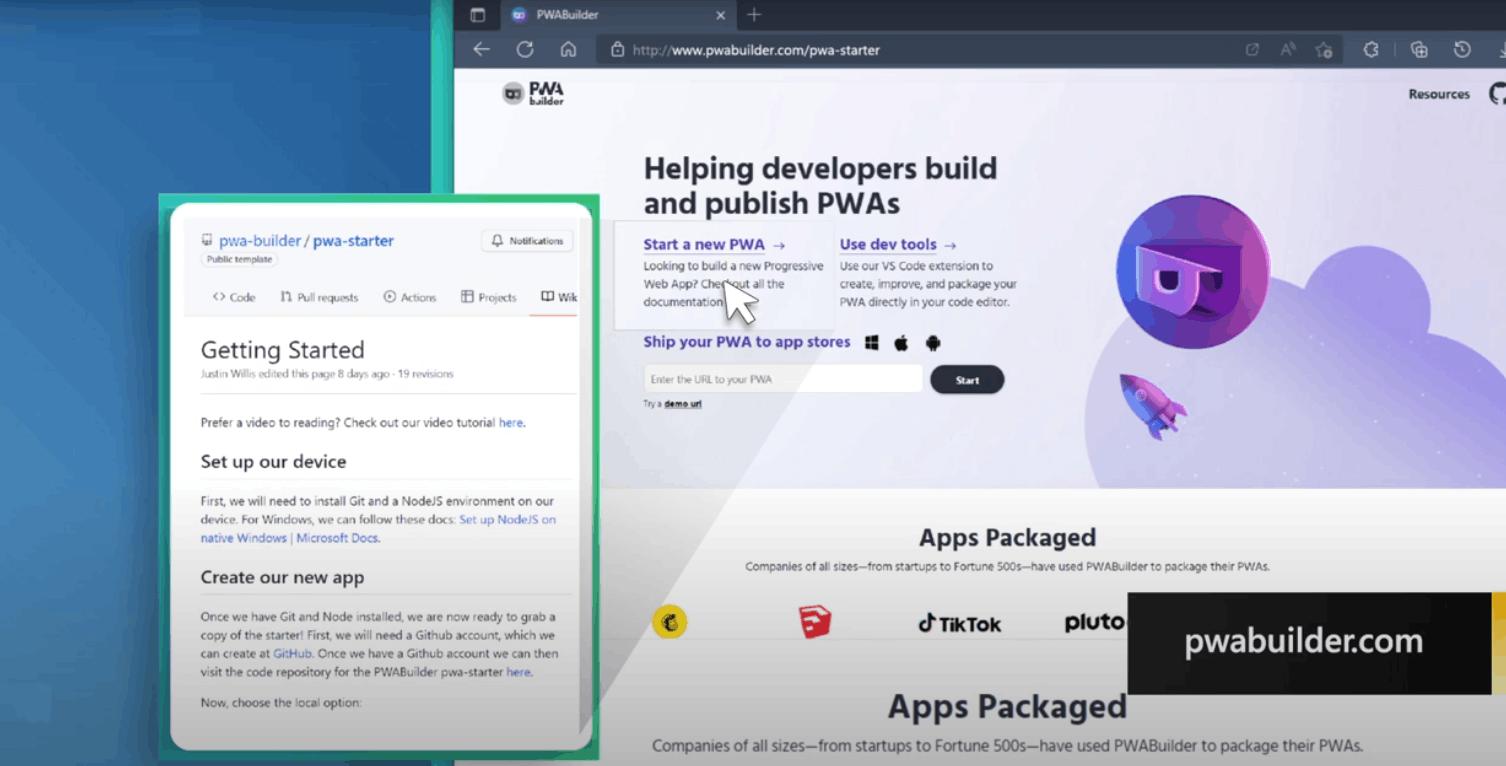Close the PWABuilder tab
The width and height of the screenshot is (1506, 766).
(x=721, y=15)
